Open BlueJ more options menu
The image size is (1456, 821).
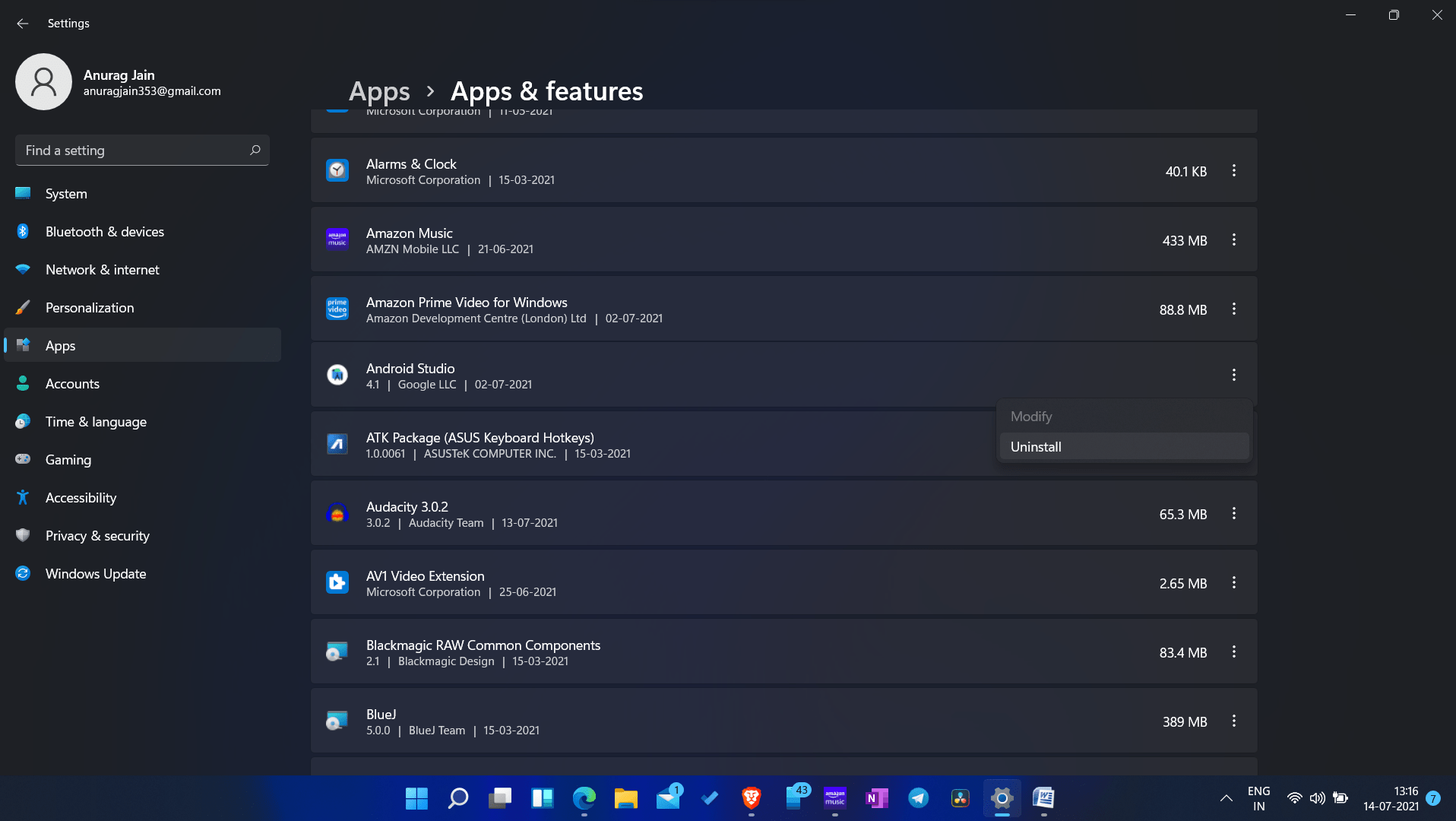[1233, 721]
